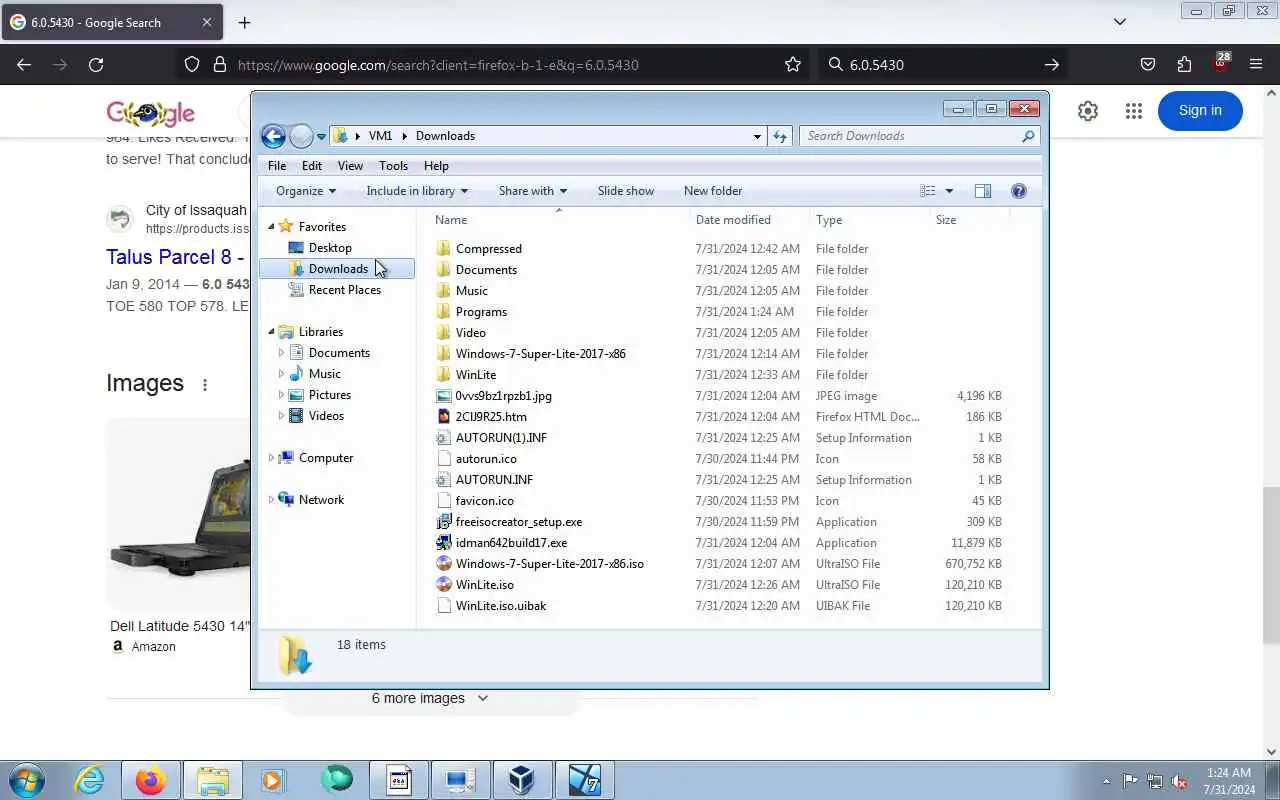Click the Change your view icon
The image size is (1280, 800).
coord(928,191)
